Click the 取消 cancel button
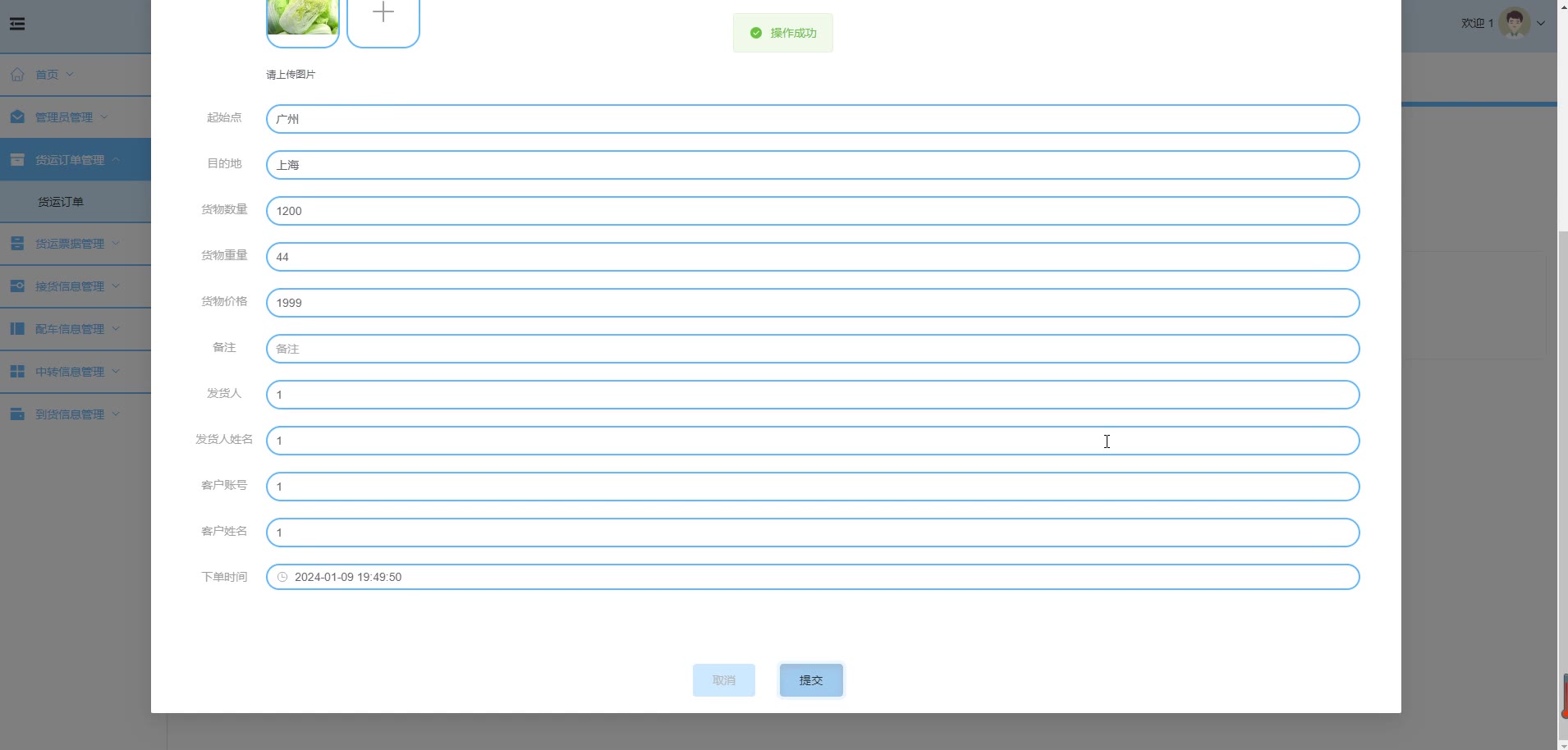 724,680
